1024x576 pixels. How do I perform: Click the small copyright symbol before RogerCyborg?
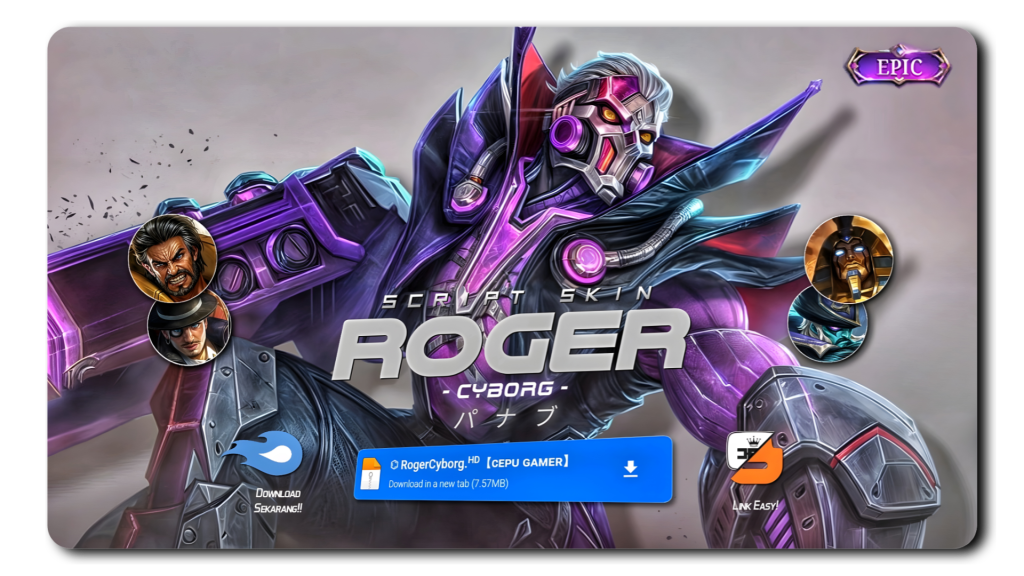[394, 464]
